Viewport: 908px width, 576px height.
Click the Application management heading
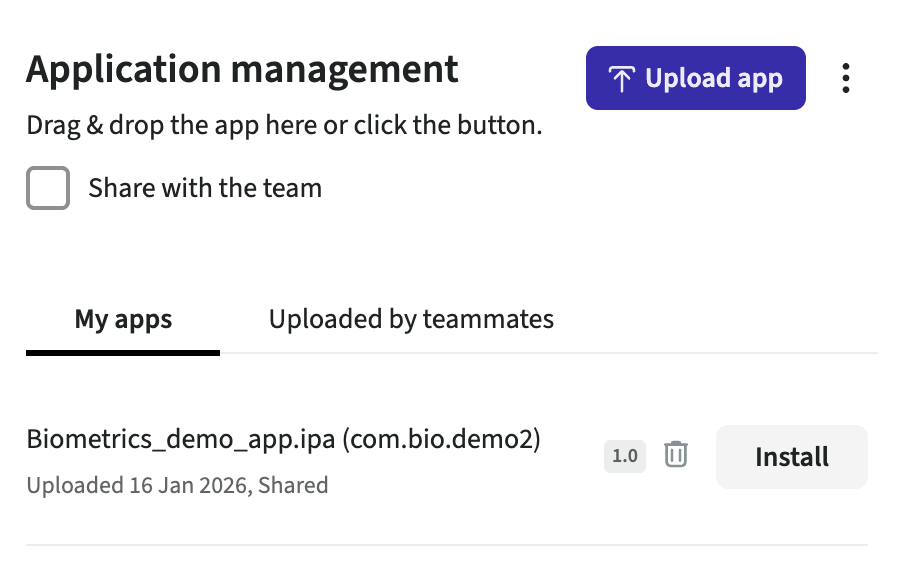(x=242, y=70)
